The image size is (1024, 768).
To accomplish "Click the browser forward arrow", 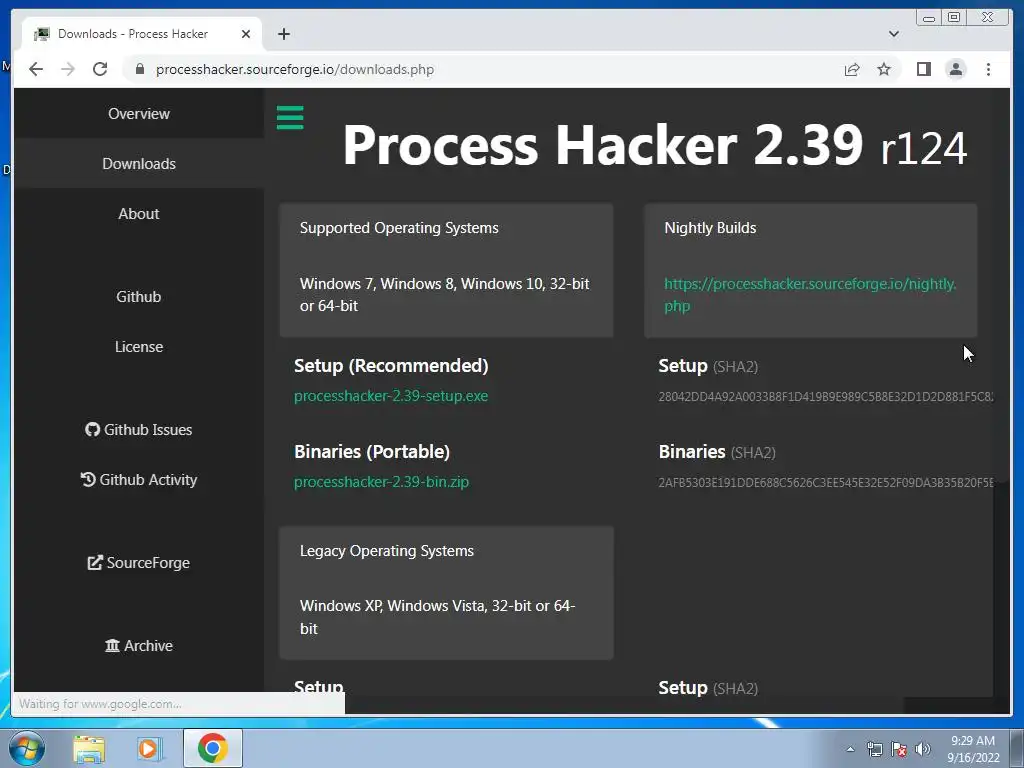I will 68,69.
